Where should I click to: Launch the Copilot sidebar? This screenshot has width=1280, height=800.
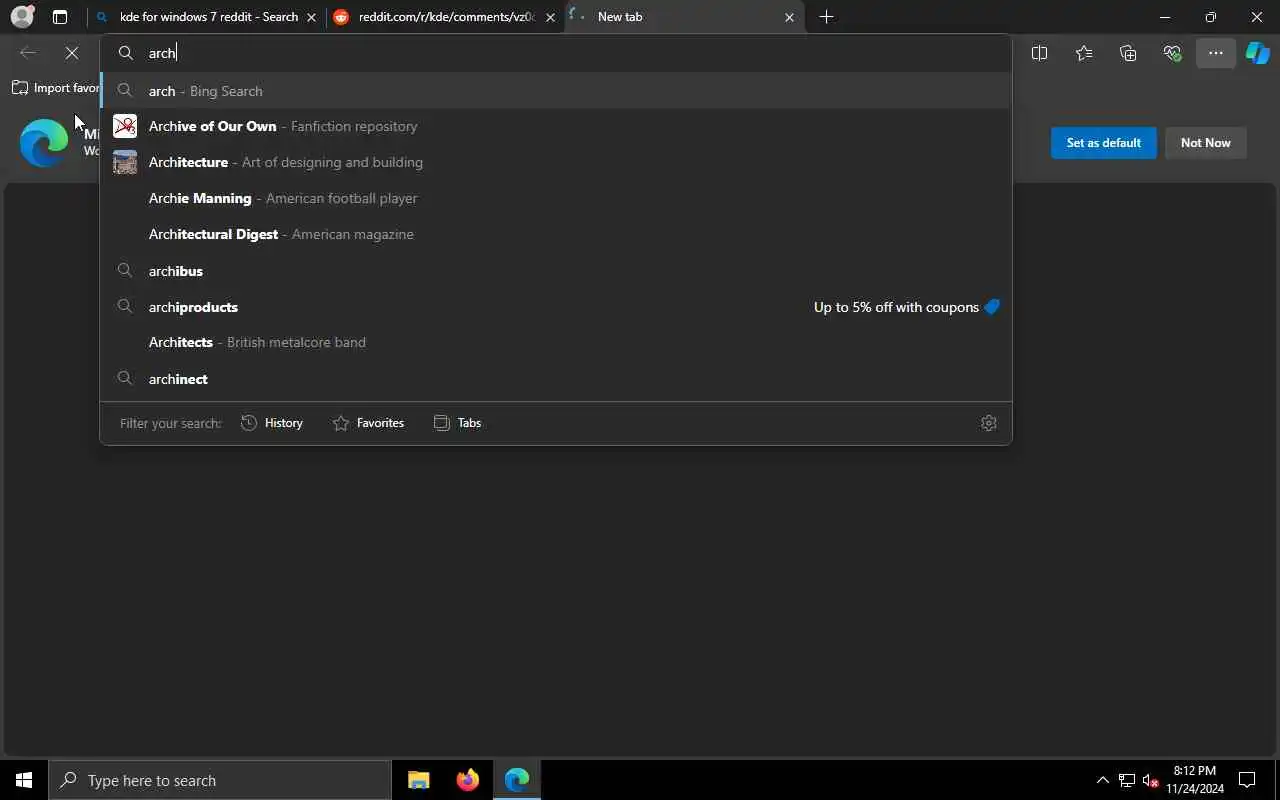pos(1258,53)
